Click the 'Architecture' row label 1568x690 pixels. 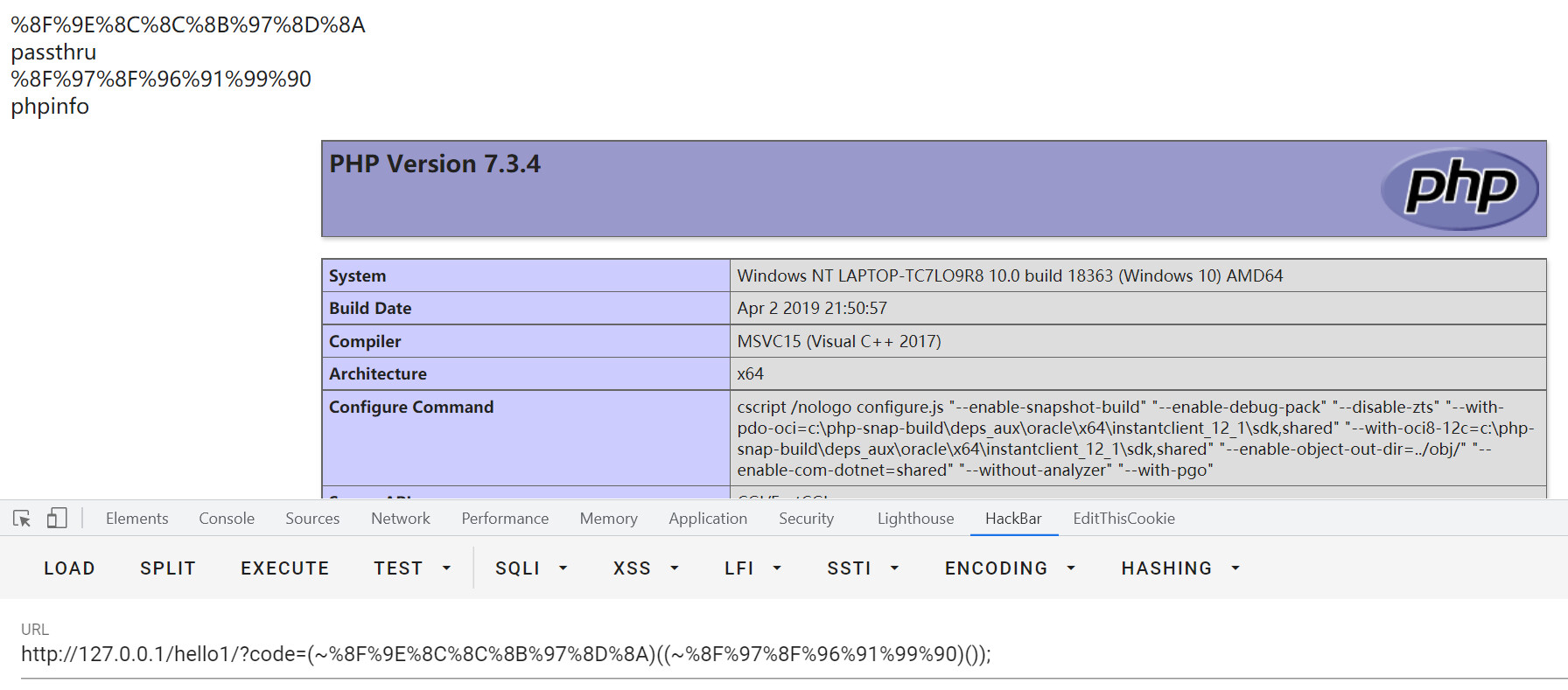[378, 373]
